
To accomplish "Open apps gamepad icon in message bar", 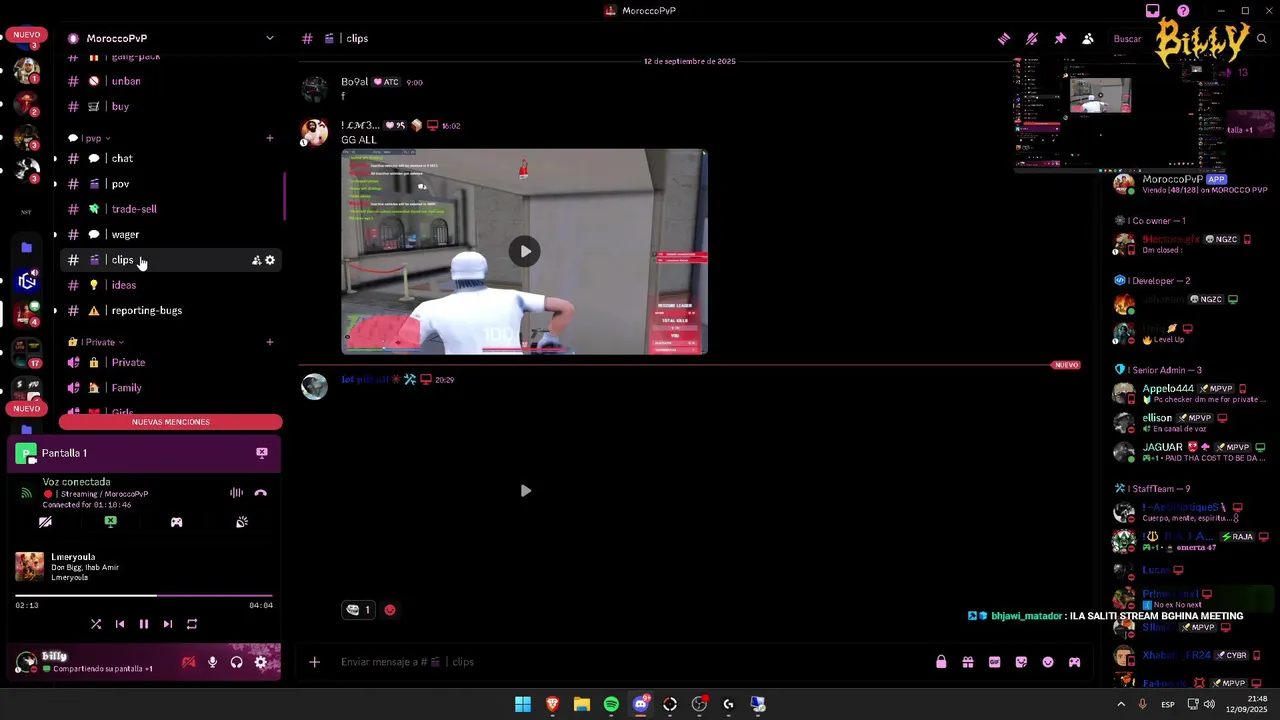I will 1075,662.
